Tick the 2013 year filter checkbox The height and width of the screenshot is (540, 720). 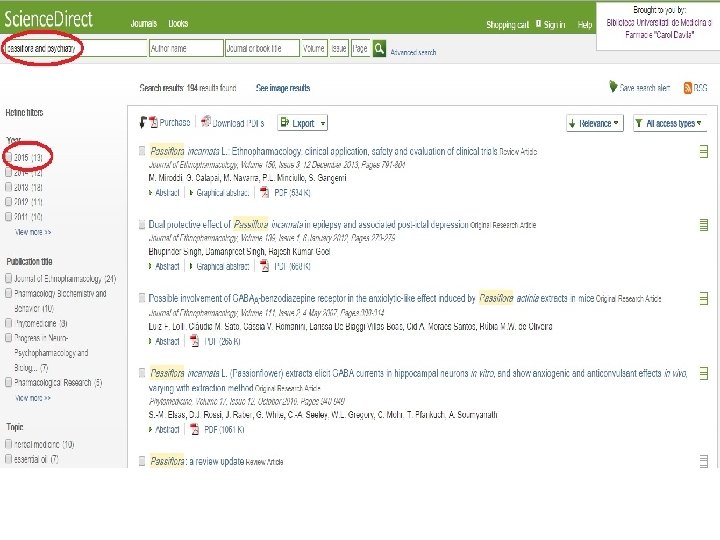click(x=8, y=187)
